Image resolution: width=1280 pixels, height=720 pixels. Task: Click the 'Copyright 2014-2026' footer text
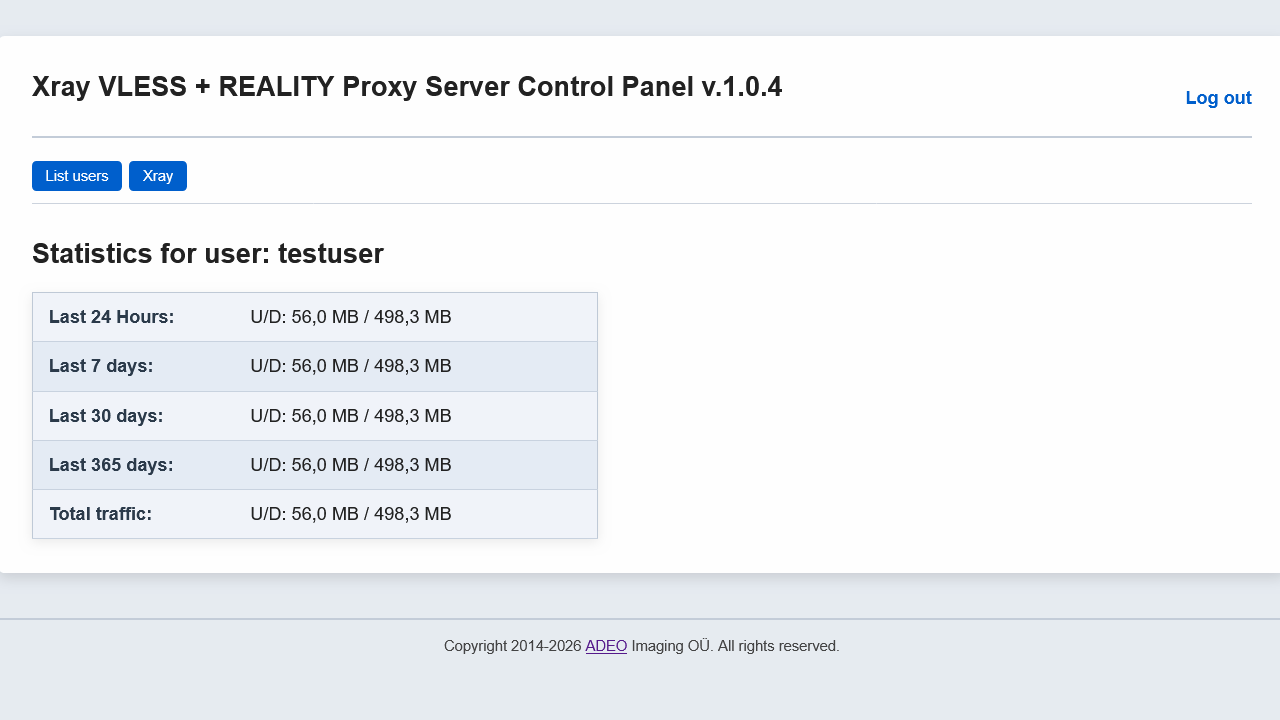[x=512, y=646]
